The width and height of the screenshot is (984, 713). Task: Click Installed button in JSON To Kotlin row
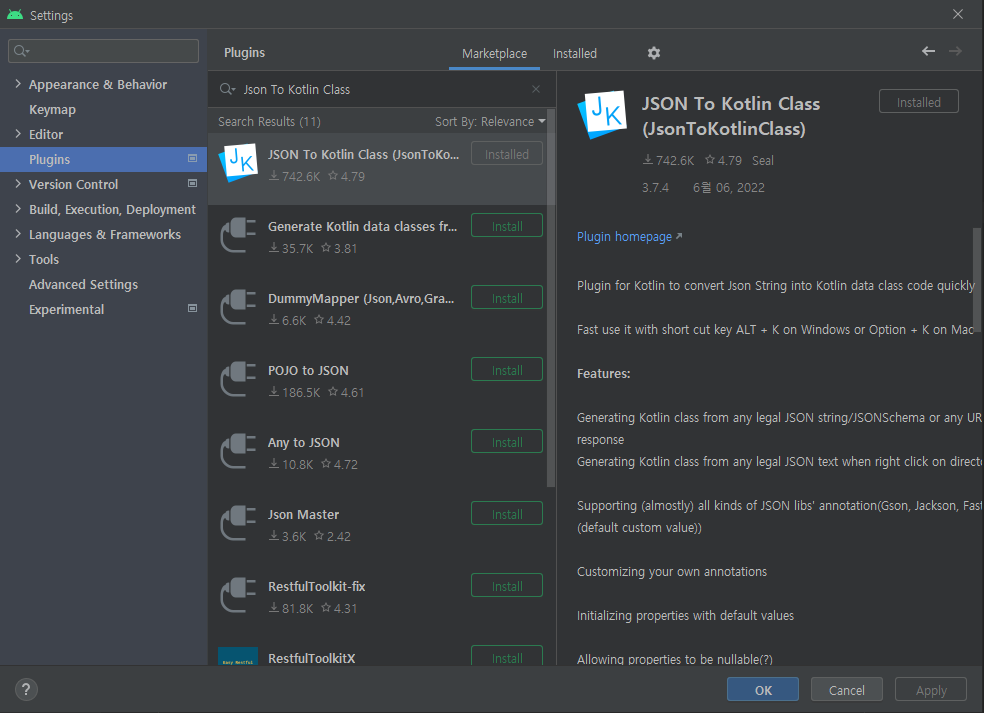506,154
